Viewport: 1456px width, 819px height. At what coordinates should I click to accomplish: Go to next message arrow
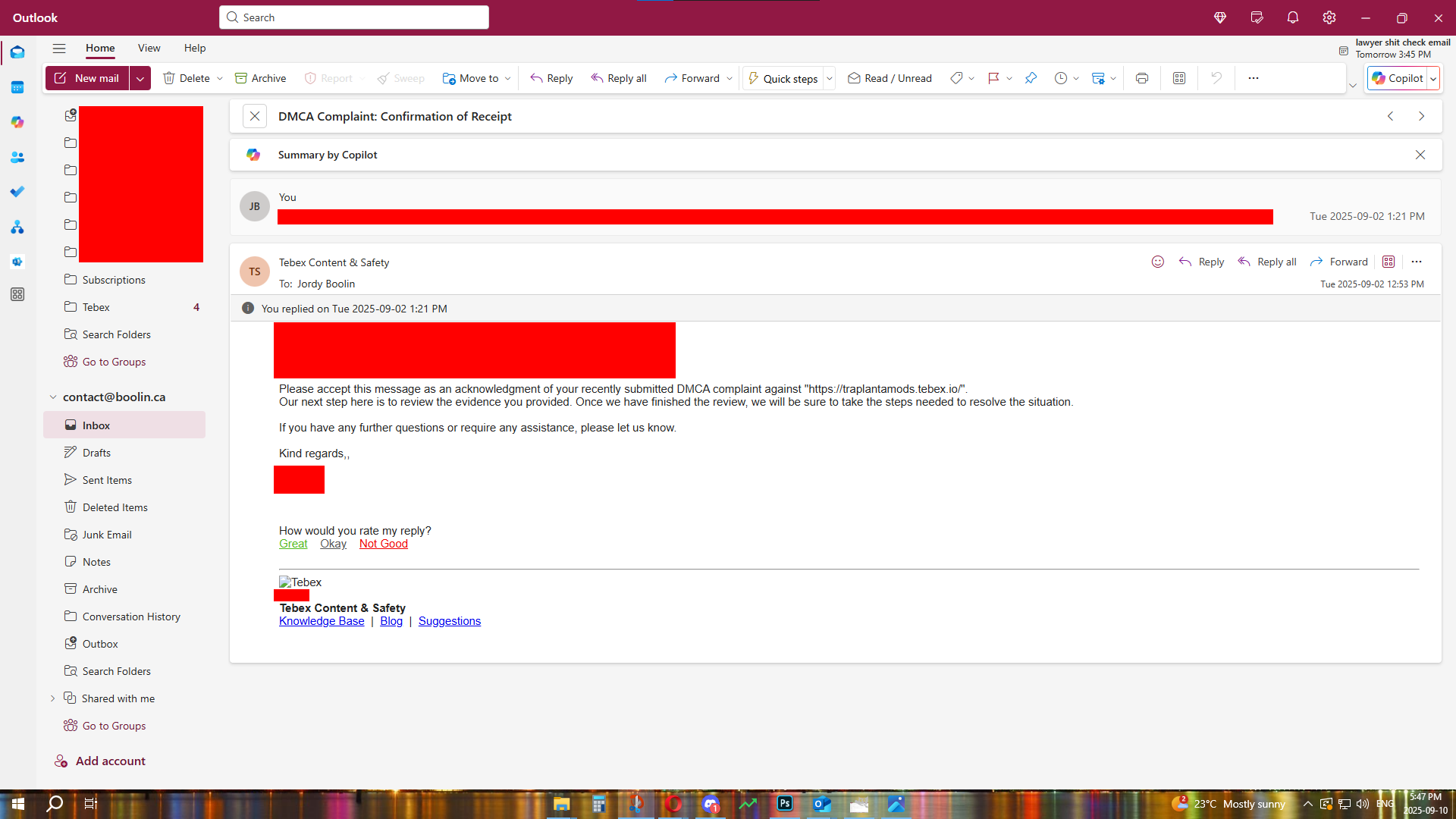(x=1422, y=116)
